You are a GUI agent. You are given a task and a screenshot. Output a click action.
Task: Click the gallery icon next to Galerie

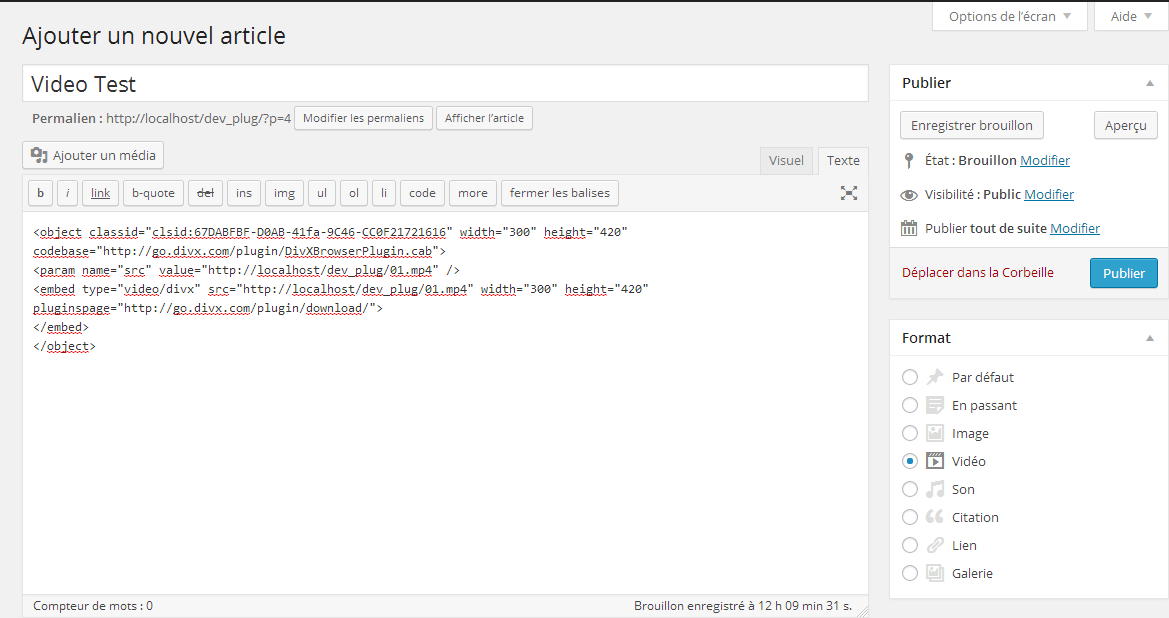[935, 573]
